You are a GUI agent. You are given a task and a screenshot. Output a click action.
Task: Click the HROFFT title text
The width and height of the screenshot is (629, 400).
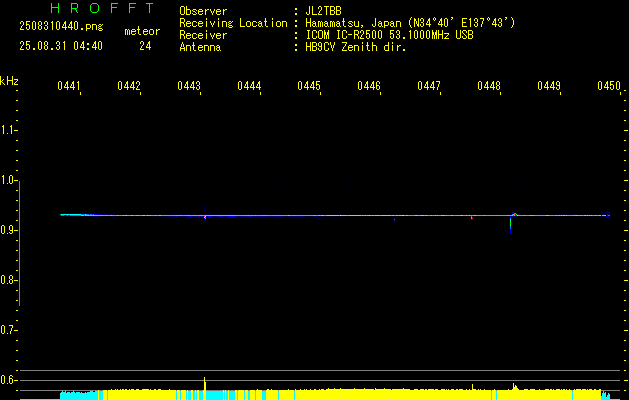click(x=103, y=8)
